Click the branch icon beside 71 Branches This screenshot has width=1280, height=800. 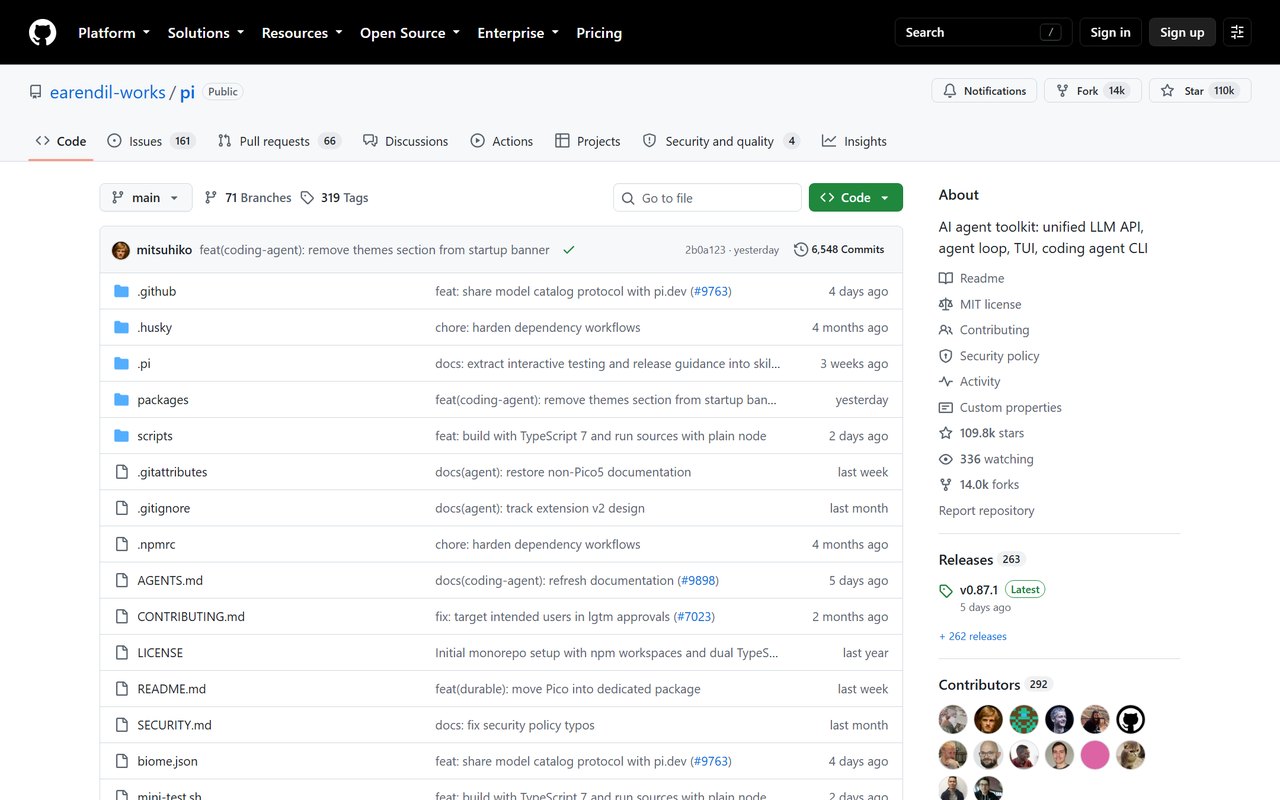pos(211,198)
